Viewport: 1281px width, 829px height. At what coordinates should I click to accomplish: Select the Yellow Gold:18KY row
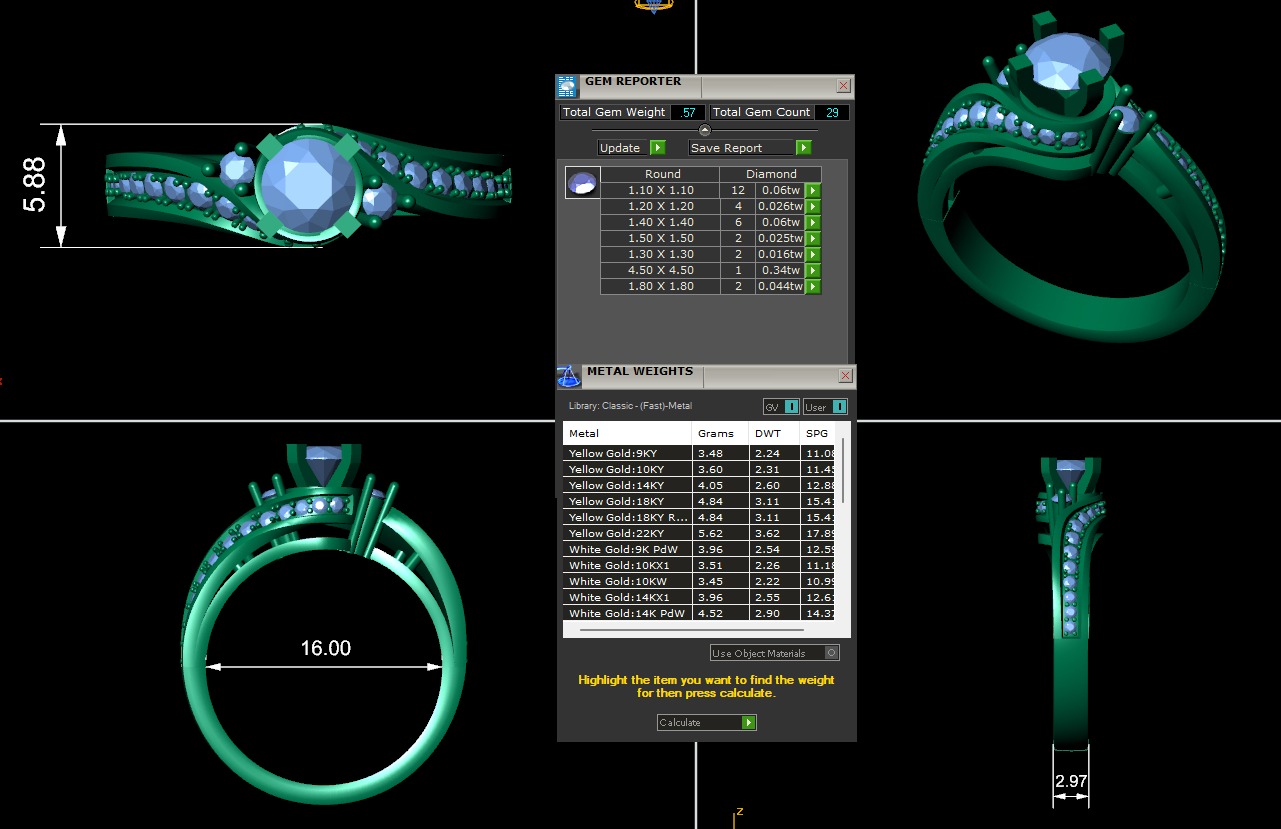(699, 501)
